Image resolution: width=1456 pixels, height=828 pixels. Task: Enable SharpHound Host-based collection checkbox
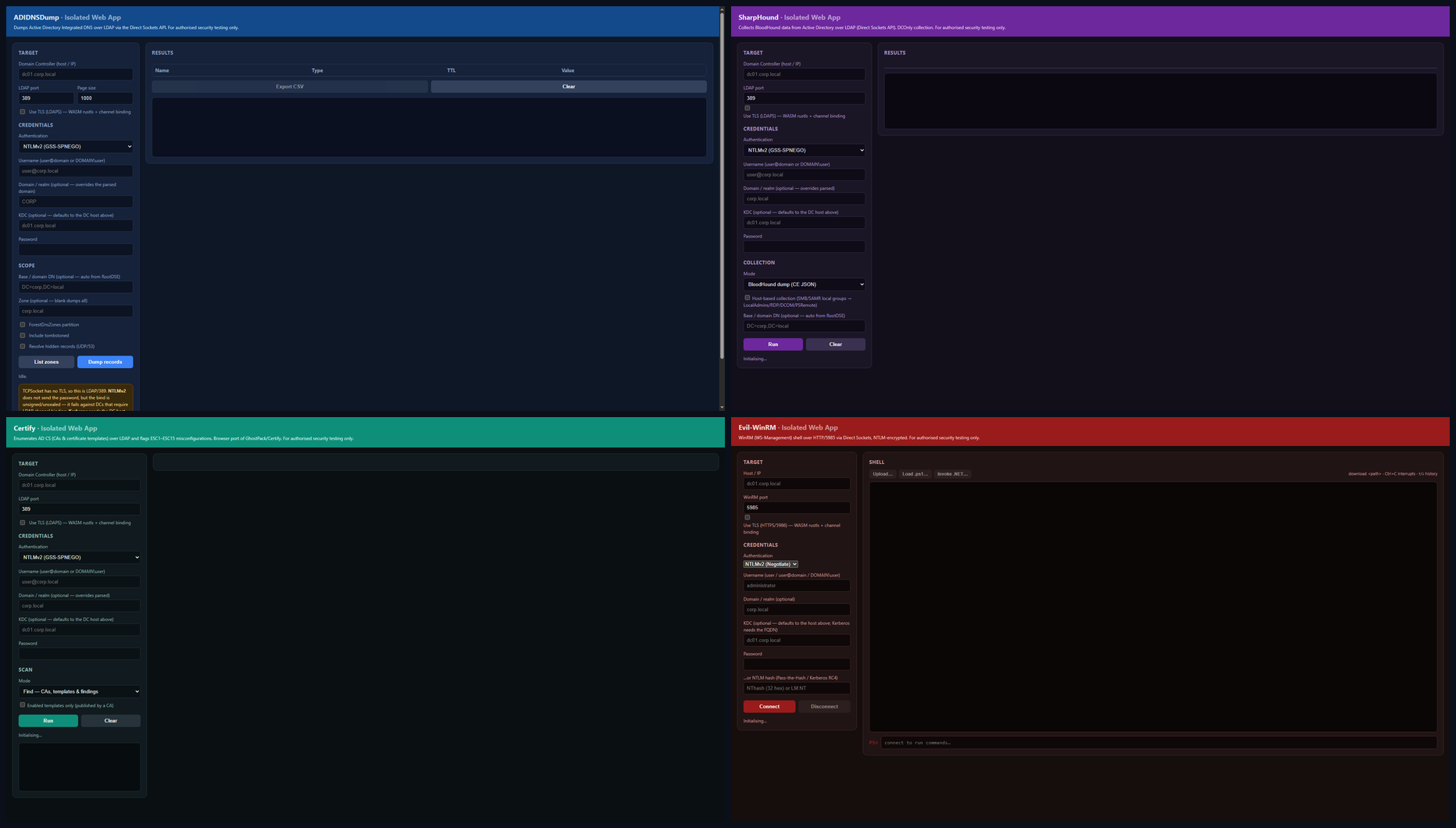[x=748, y=298]
